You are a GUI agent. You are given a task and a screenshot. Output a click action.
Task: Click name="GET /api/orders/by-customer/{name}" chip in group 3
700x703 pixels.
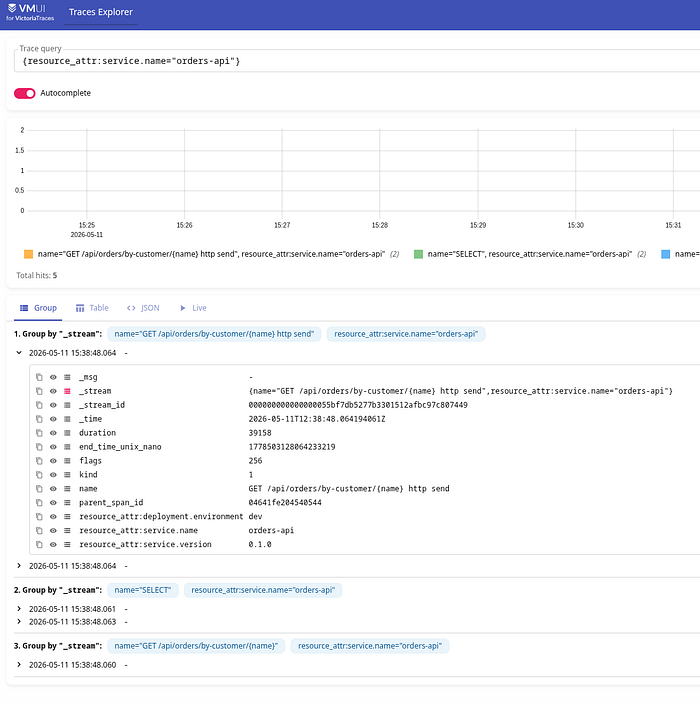(x=196, y=646)
